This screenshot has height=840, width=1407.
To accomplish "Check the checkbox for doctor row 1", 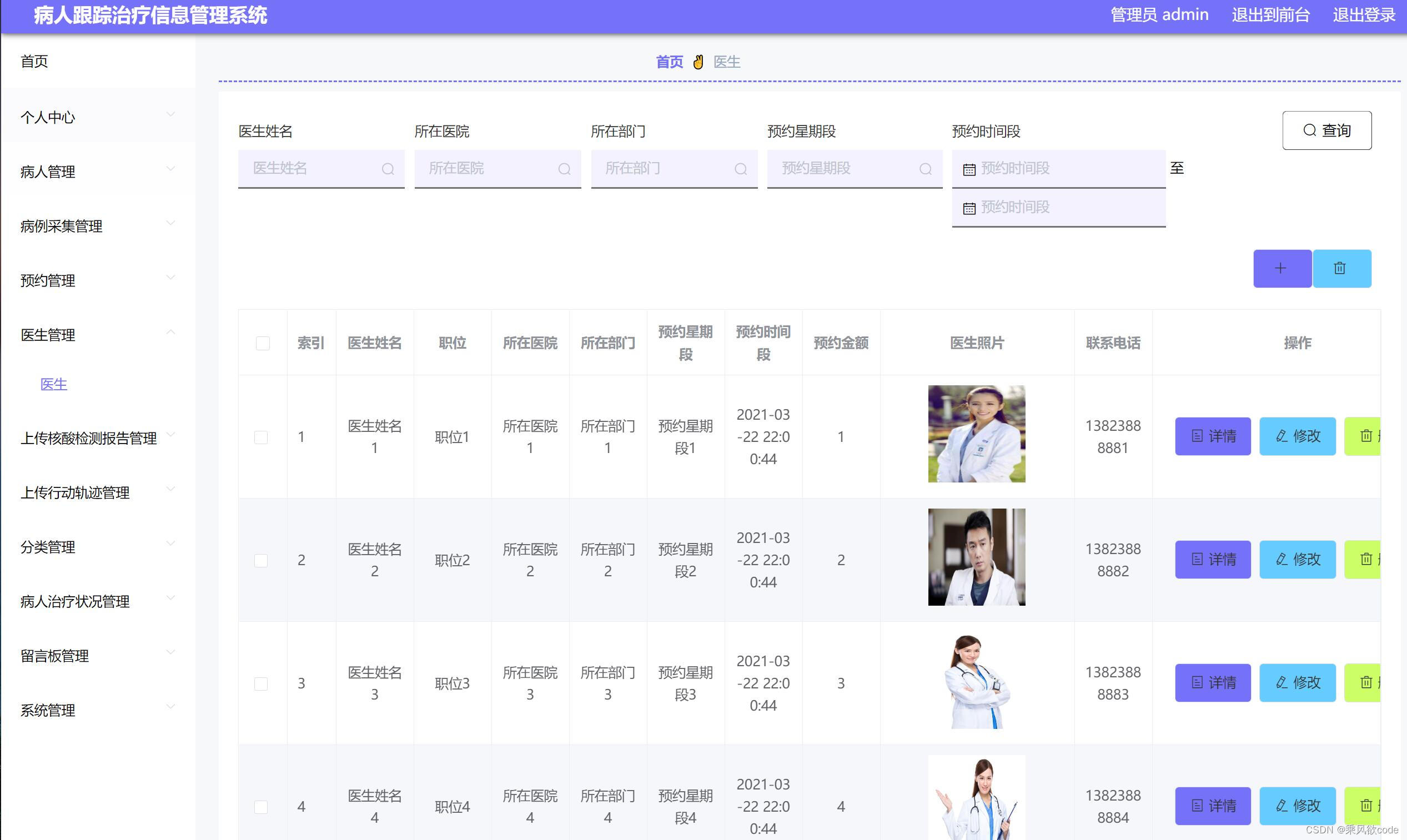I will (261, 436).
